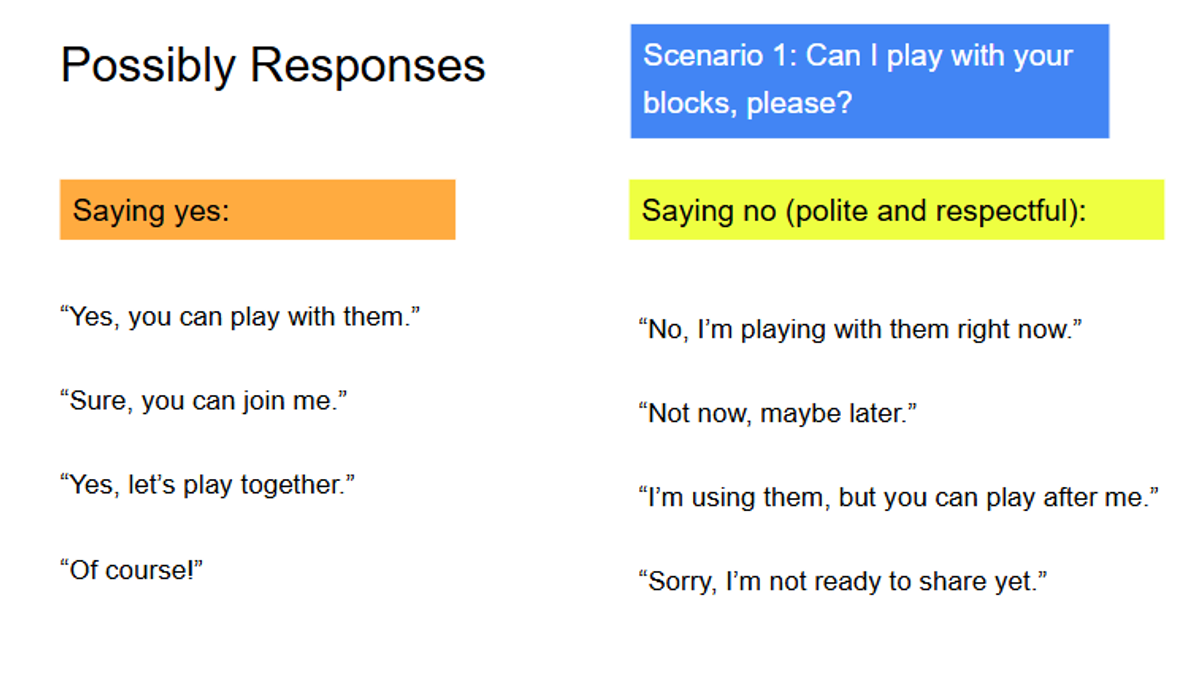Select the quote 'Yes, let's play together.'
This screenshot has height=677, width=1200.
tap(208, 486)
